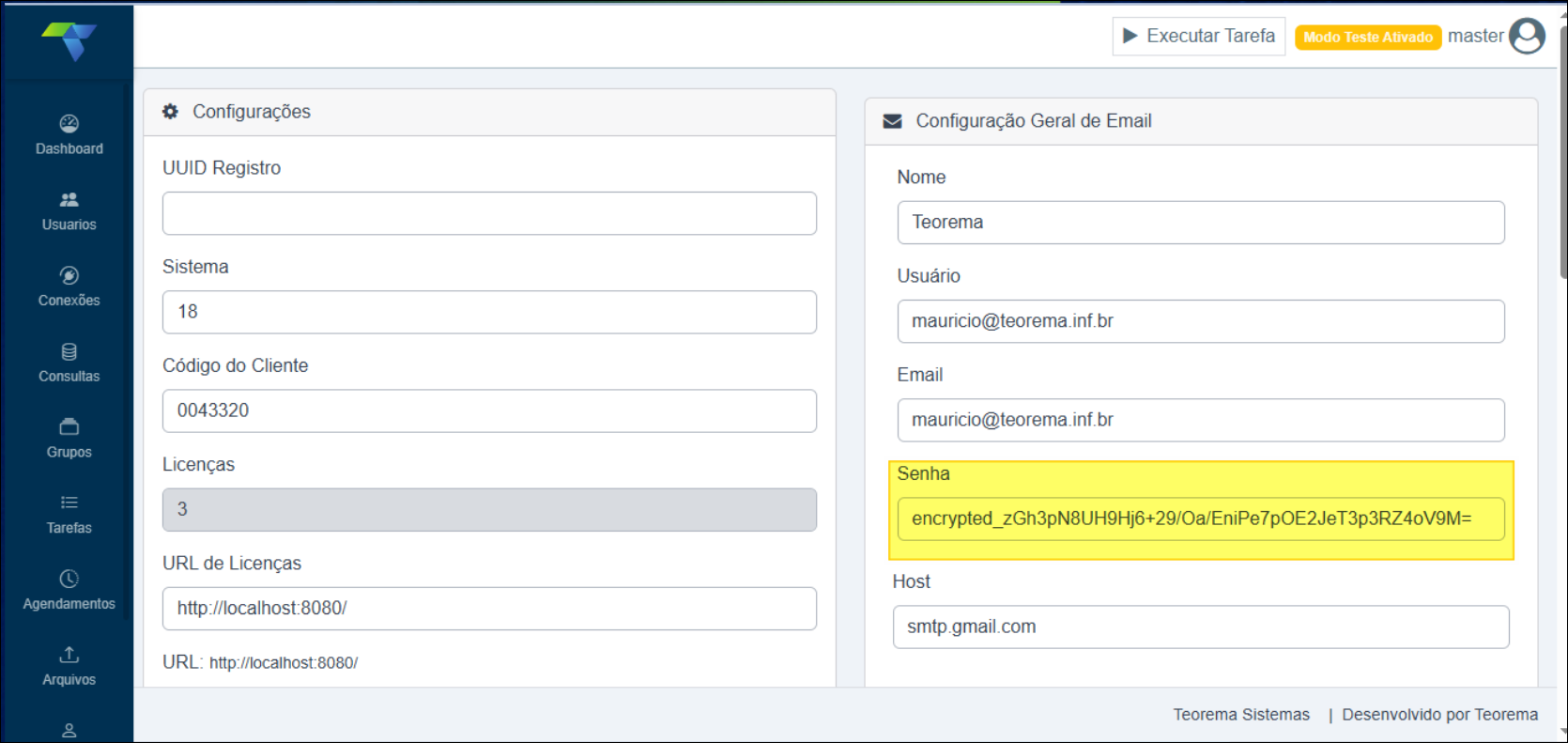Click the Senha encrypted password field

coord(1200,519)
